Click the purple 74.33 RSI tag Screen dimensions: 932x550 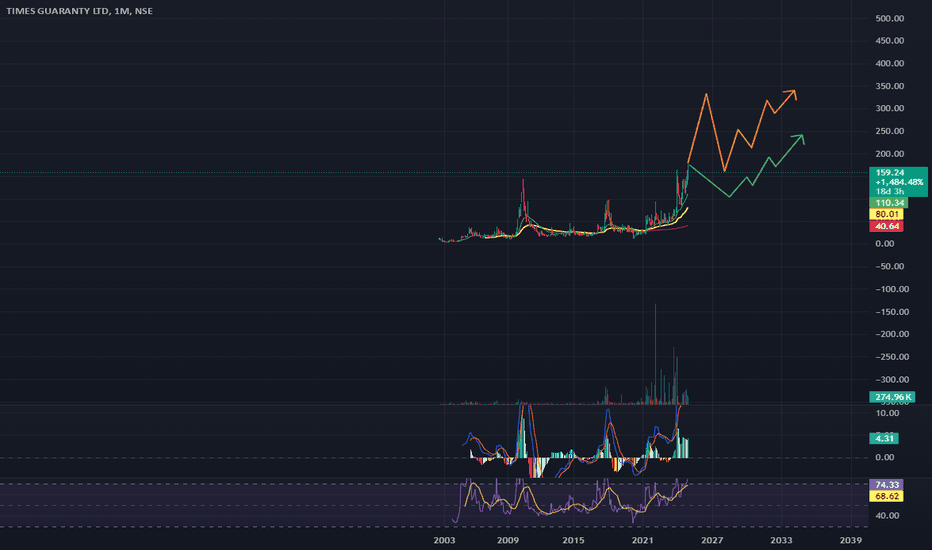[x=886, y=485]
